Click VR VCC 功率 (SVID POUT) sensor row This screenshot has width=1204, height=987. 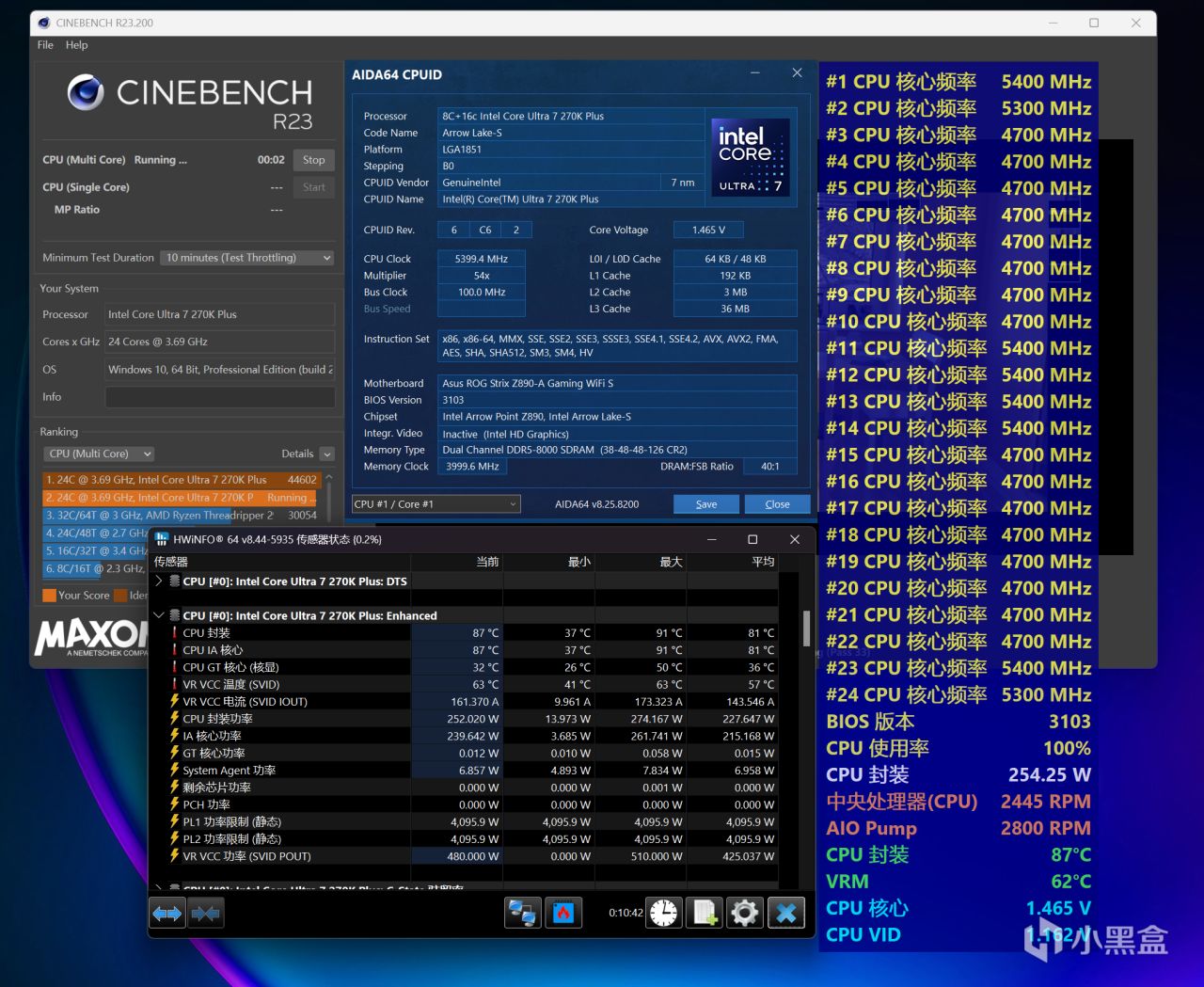pos(464,856)
